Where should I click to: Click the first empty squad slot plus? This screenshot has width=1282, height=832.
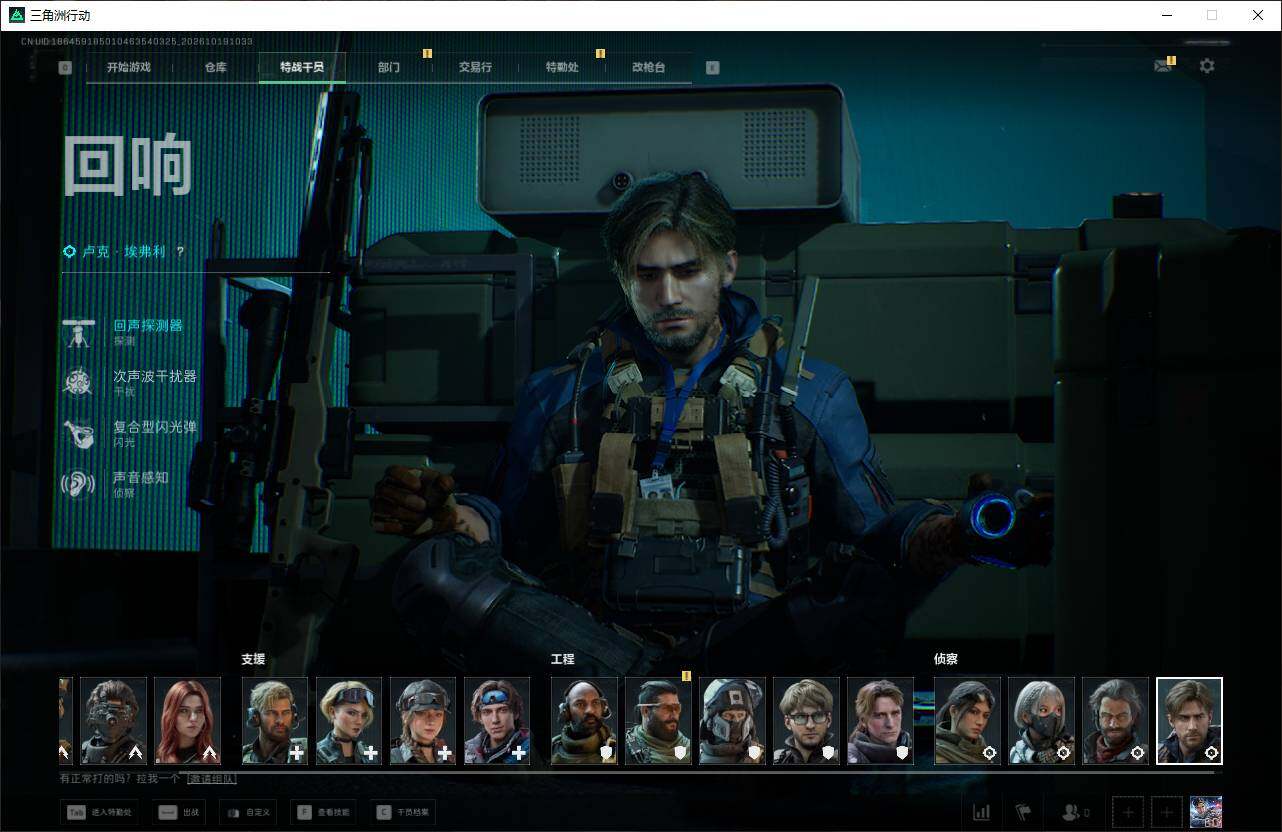click(x=1128, y=812)
